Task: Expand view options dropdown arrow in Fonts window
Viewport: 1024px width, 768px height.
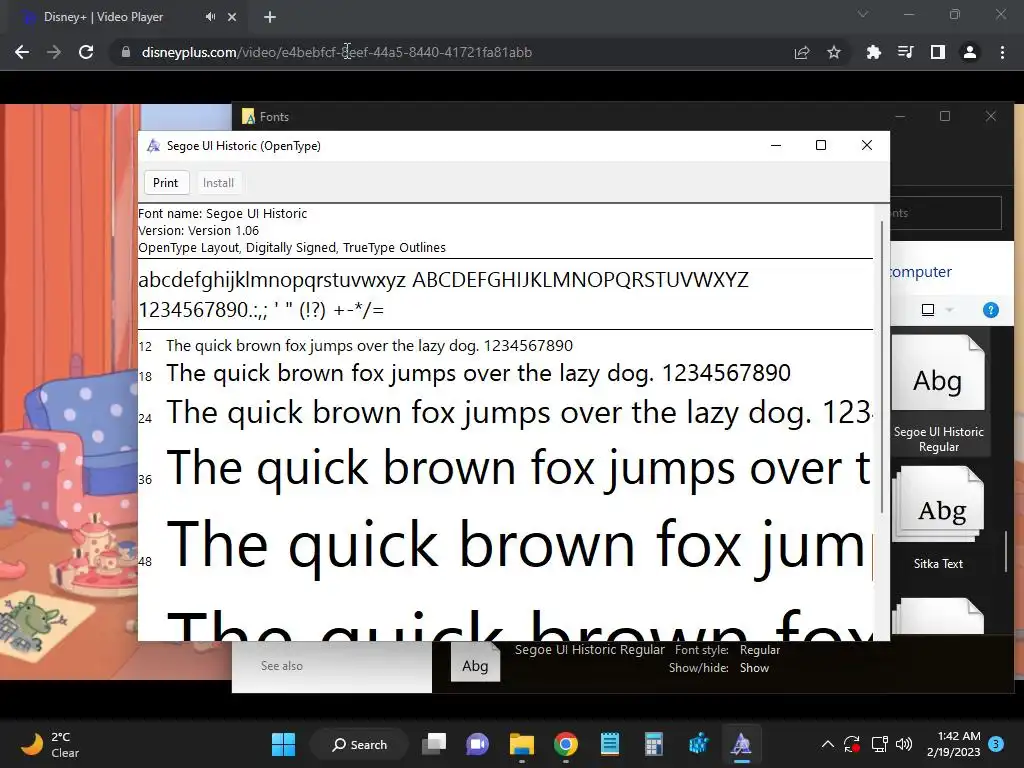Action: [x=950, y=310]
